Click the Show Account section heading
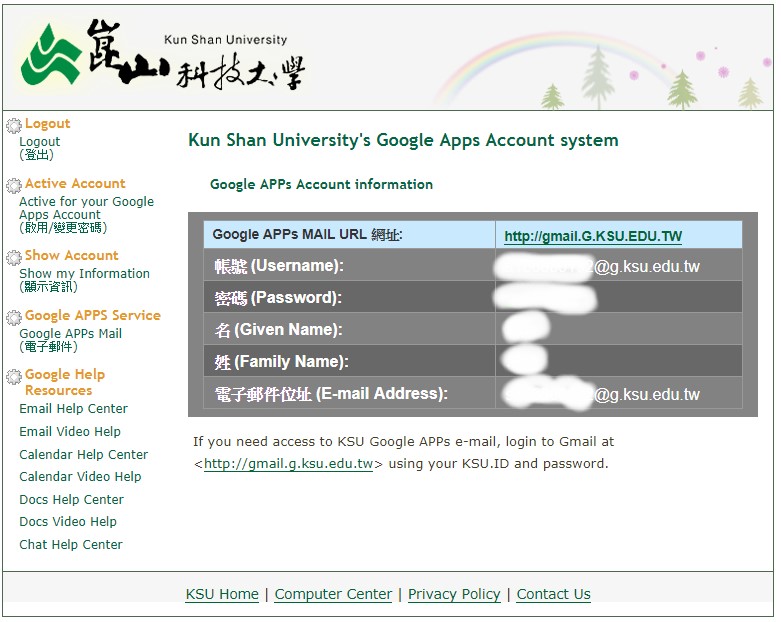This screenshot has width=781, height=622. click(72, 255)
